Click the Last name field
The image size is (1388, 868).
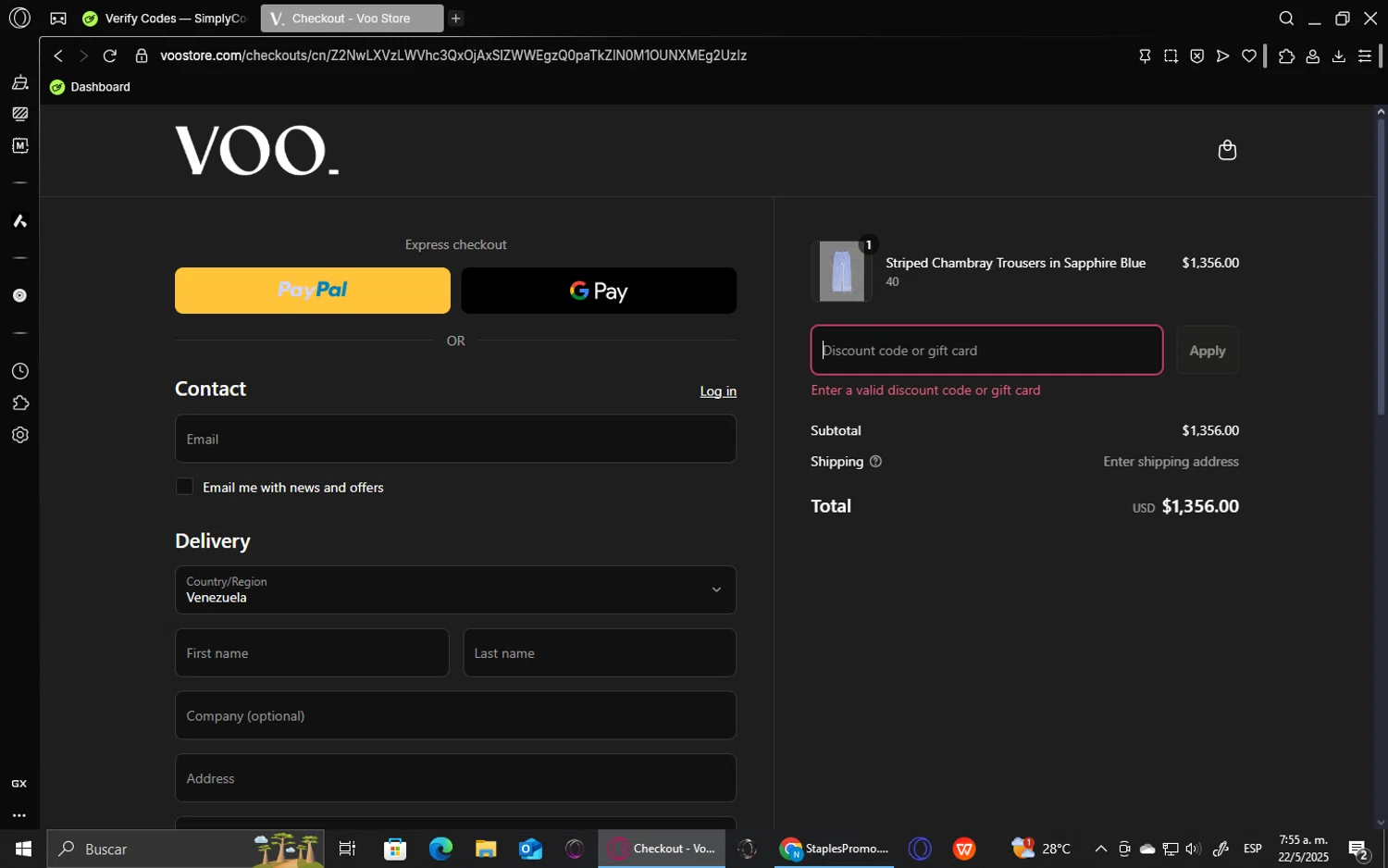tap(600, 653)
